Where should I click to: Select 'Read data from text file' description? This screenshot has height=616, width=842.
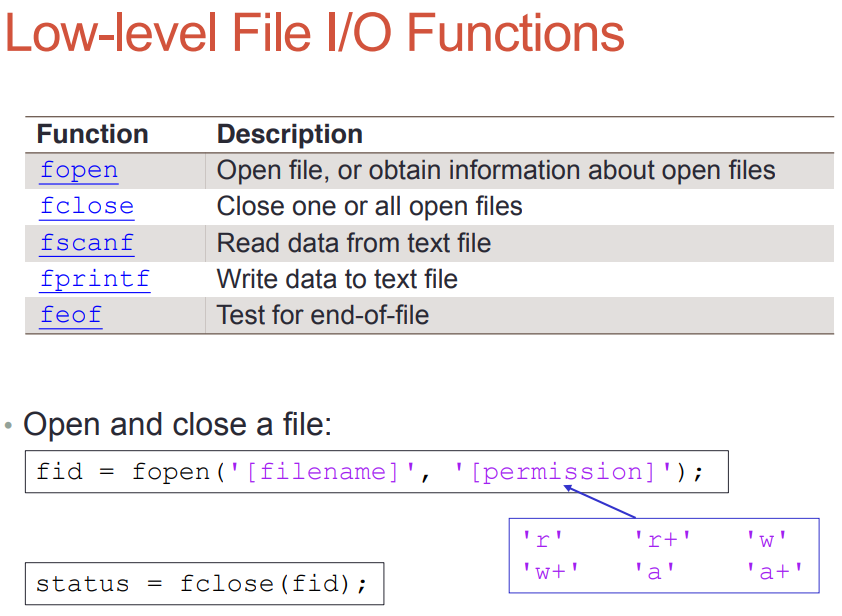point(354,243)
